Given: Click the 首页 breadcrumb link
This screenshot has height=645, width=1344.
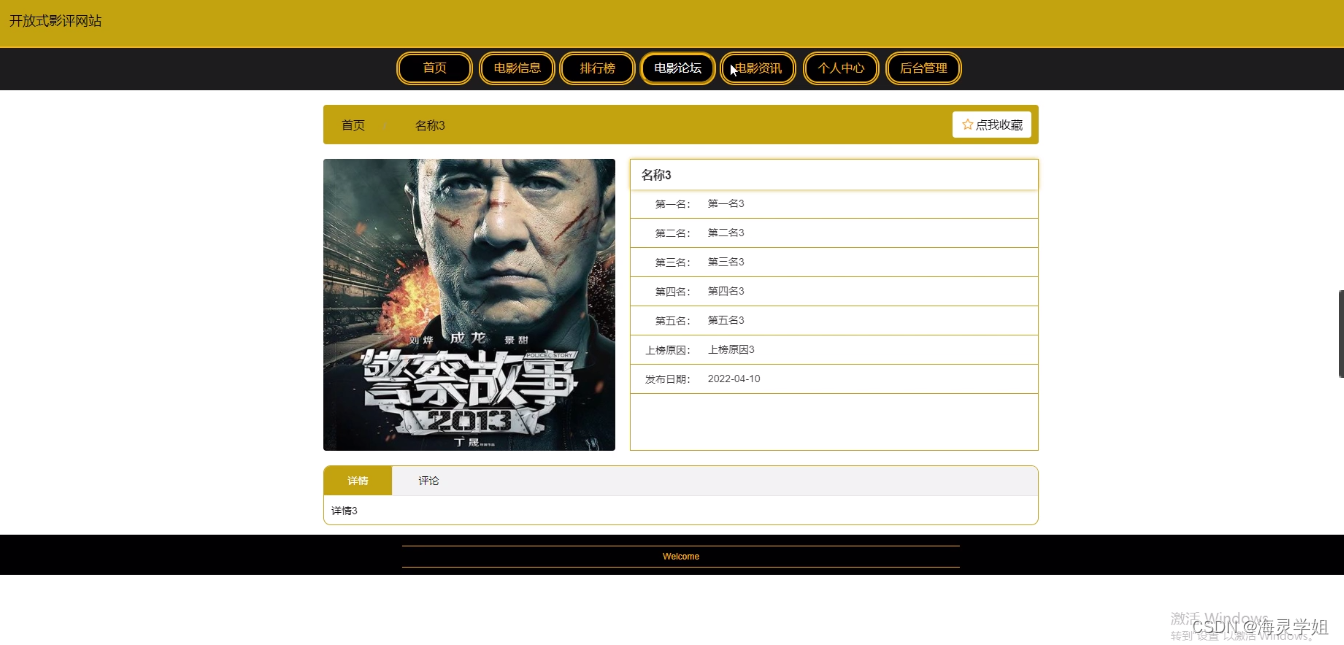Looking at the screenshot, I should click(352, 125).
